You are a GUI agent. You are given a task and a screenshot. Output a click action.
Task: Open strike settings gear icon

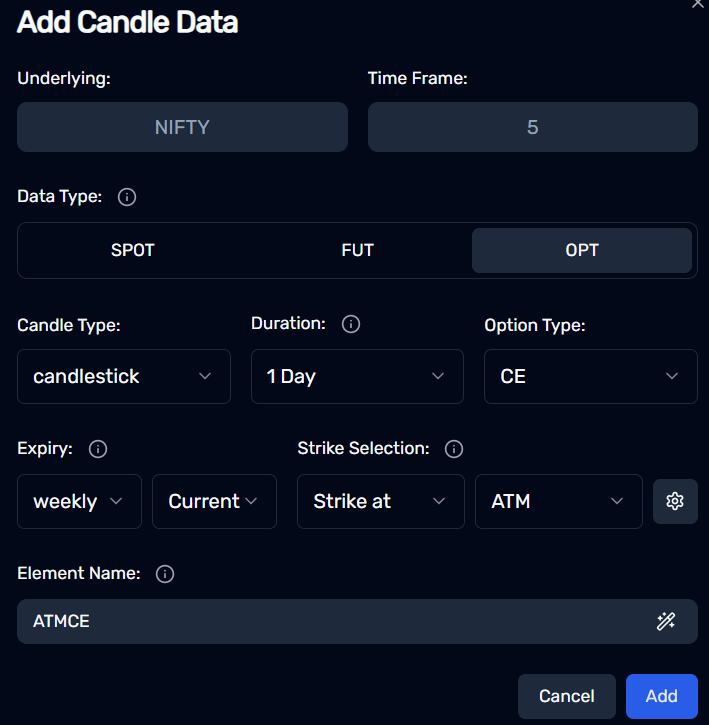tap(675, 501)
